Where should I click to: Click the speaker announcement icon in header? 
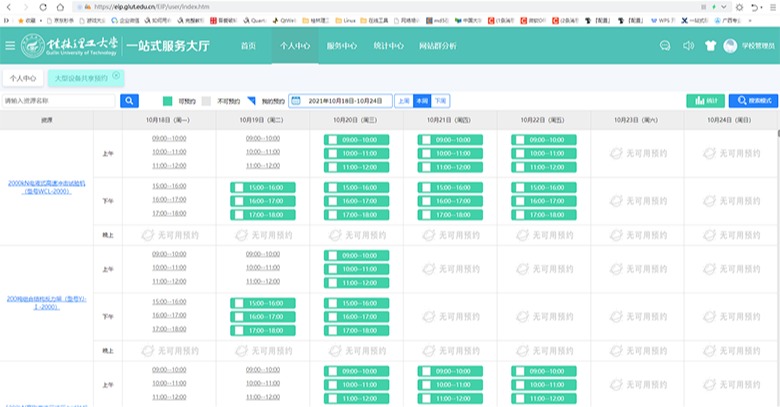tap(688, 46)
